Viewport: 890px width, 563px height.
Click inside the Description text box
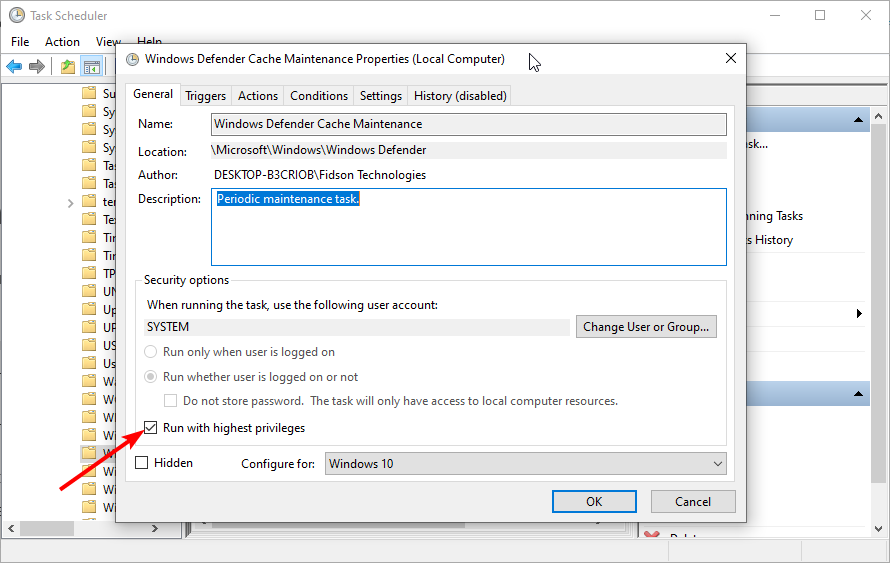click(x=469, y=227)
